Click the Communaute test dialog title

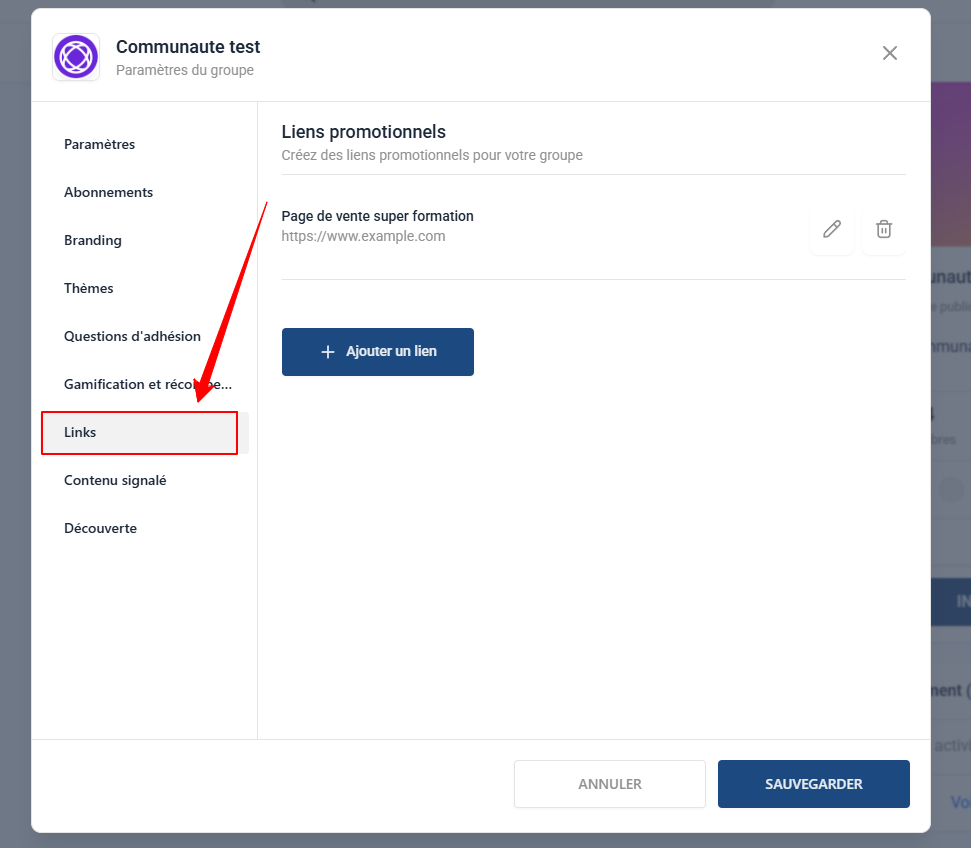[x=188, y=47]
